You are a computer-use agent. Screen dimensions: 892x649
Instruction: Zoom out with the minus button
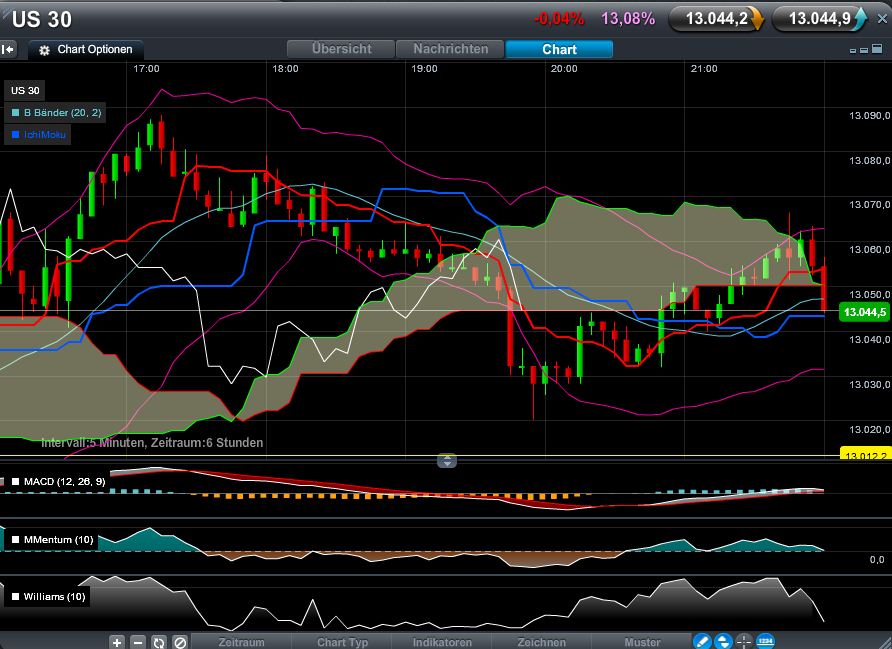tap(138, 642)
